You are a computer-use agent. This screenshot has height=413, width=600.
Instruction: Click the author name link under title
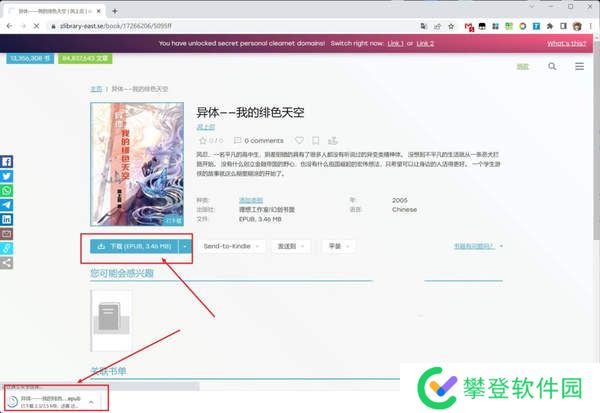pyautogui.click(x=205, y=127)
